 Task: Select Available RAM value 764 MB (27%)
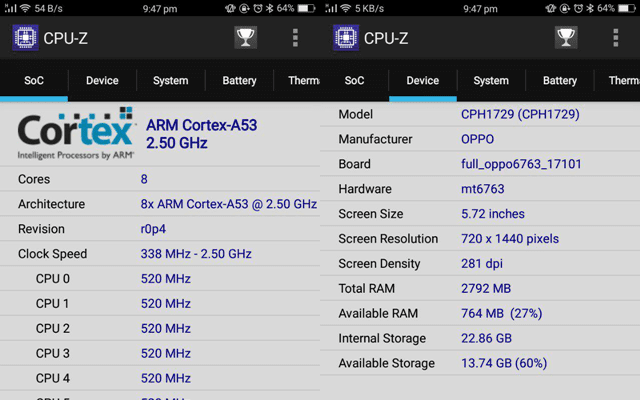[502, 313]
